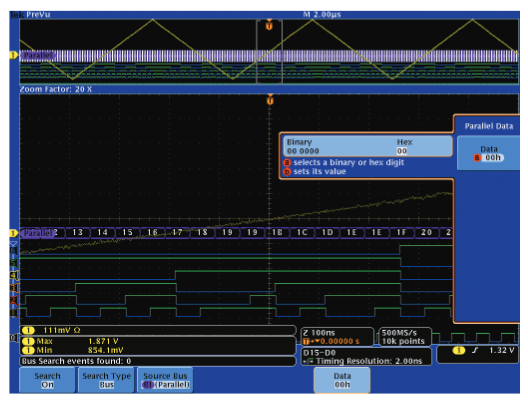Open the Search Type Bus menu

click(106, 380)
